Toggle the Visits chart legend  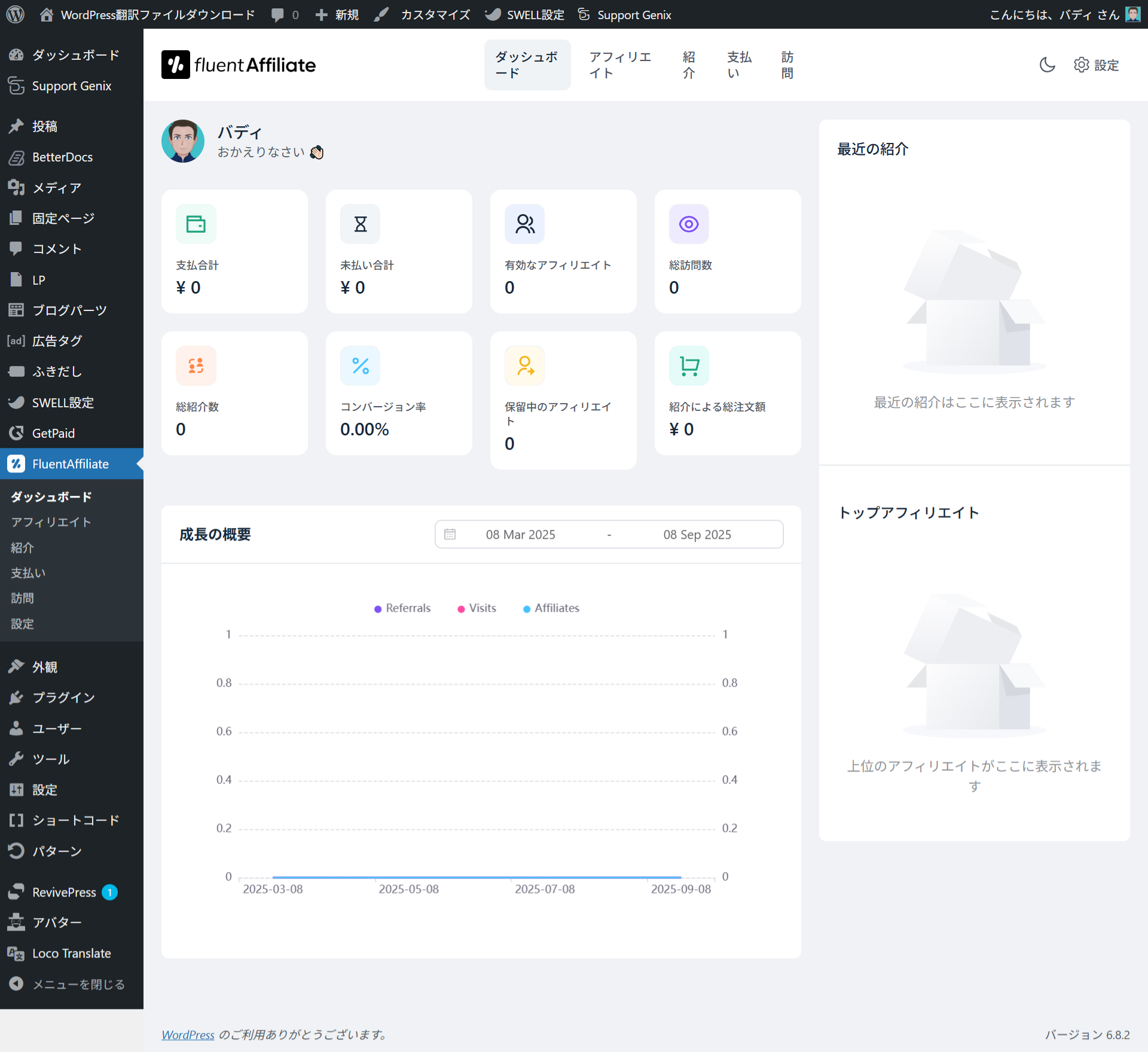[477, 608]
